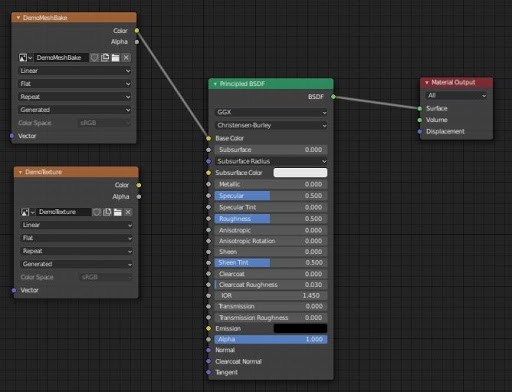Collapse the DemoMeshBake node
The height and width of the screenshot is (392, 512).
coord(18,18)
